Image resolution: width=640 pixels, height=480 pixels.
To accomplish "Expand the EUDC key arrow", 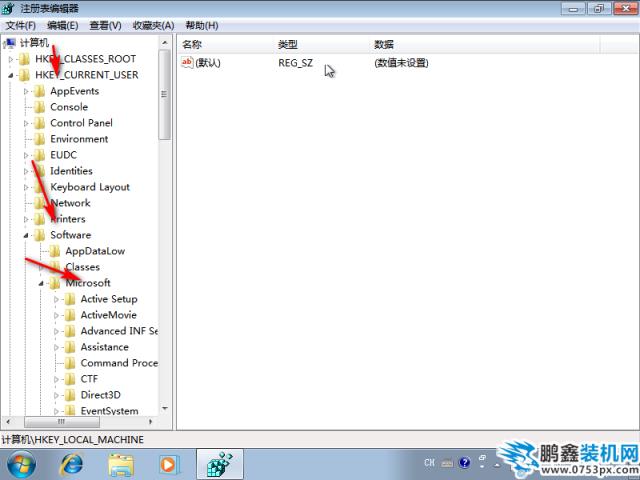I will 26,155.
